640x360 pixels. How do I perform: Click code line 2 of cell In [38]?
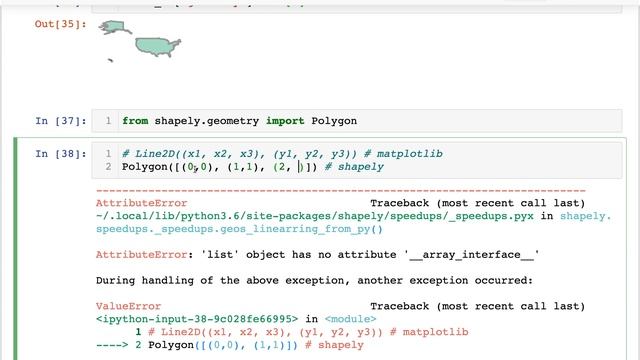(x=253, y=167)
